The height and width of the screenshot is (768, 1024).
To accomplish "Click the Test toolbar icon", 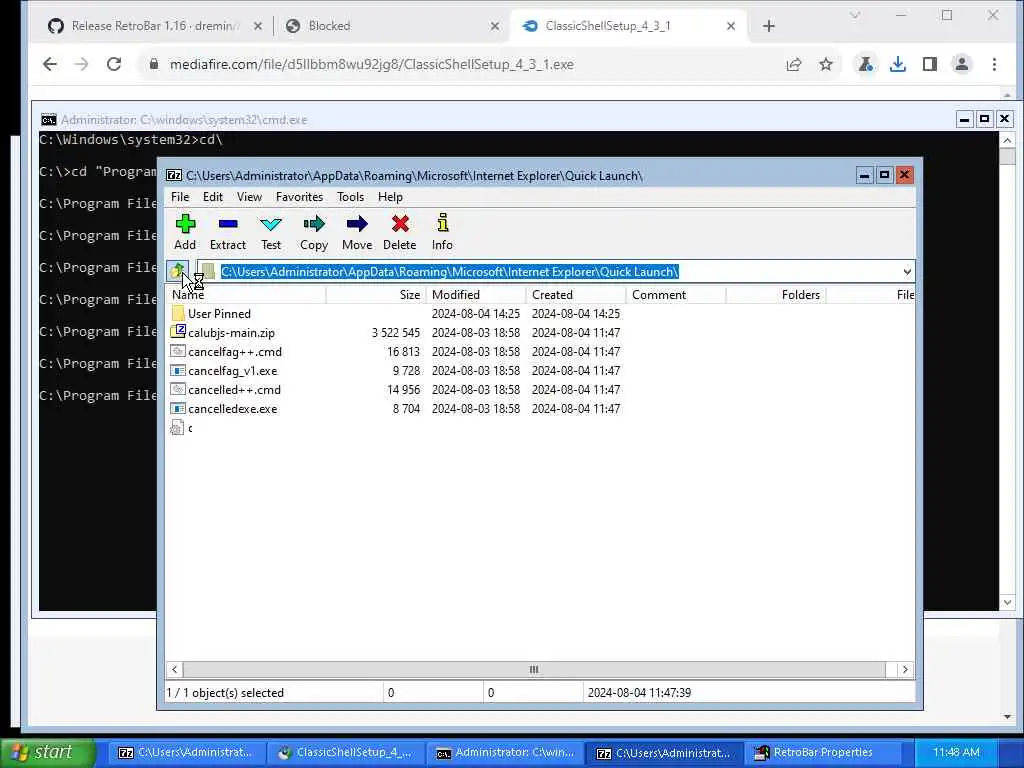I will pos(270,225).
